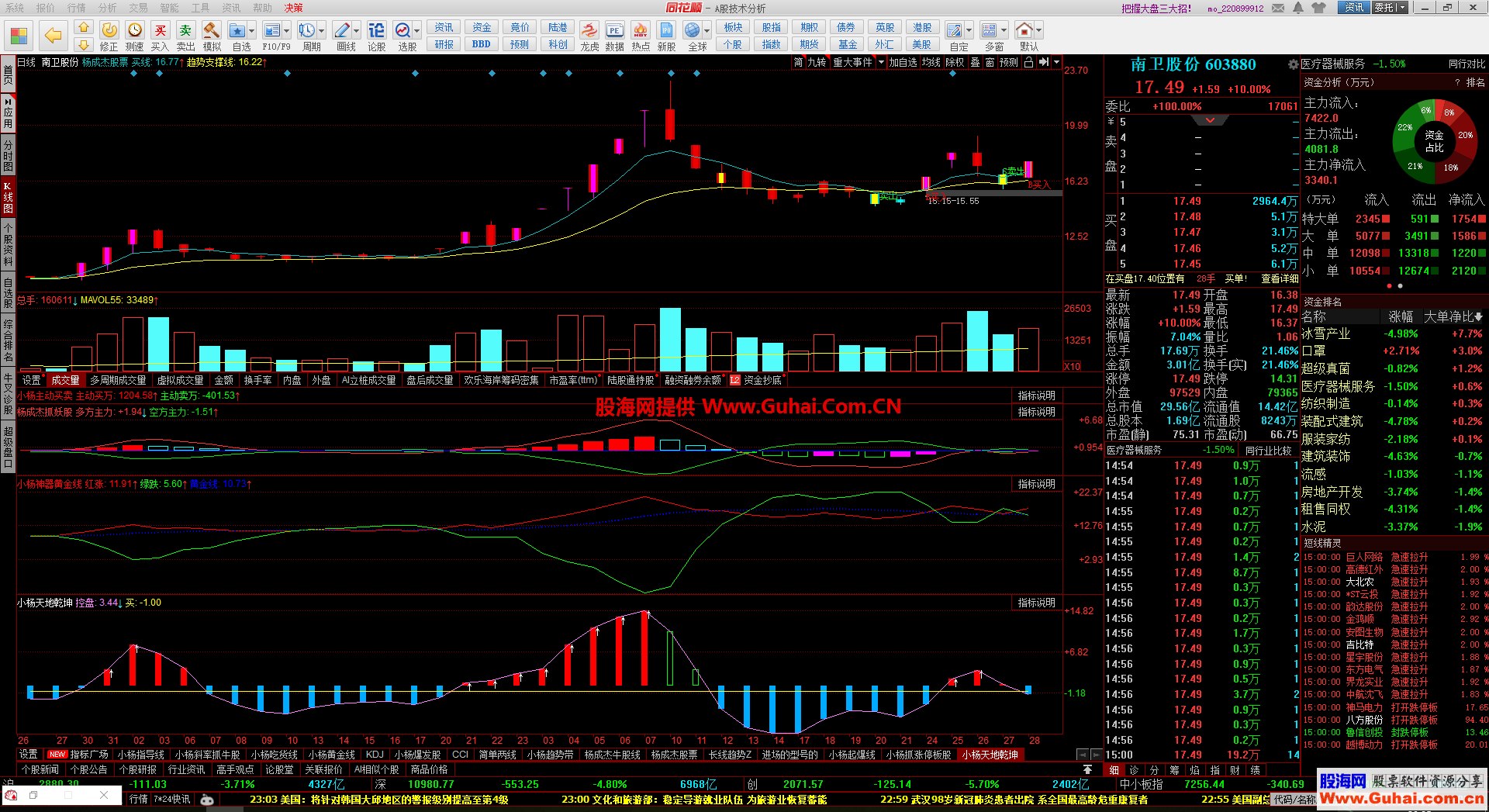The width and height of the screenshot is (1489, 812).
Task: Toggle the chart lock icon
Action: pos(1028,62)
